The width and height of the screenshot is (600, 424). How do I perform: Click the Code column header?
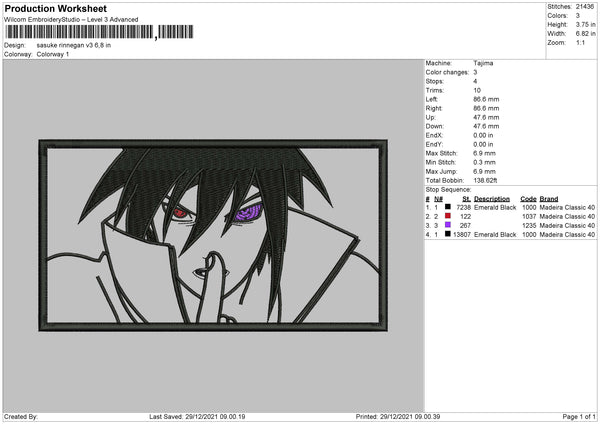pos(528,199)
